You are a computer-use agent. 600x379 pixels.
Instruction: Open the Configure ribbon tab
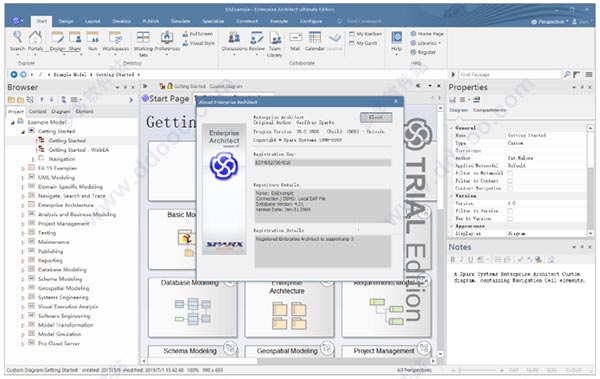pos(311,21)
